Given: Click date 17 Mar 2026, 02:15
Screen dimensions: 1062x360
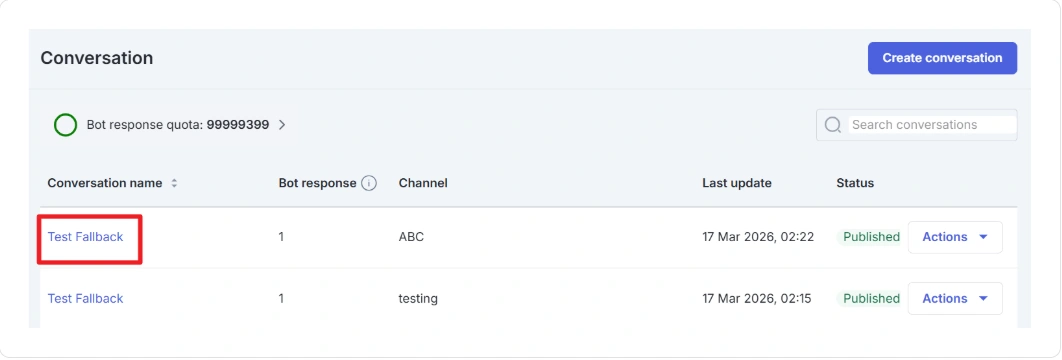Looking at the screenshot, I should [x=757, y=298].
